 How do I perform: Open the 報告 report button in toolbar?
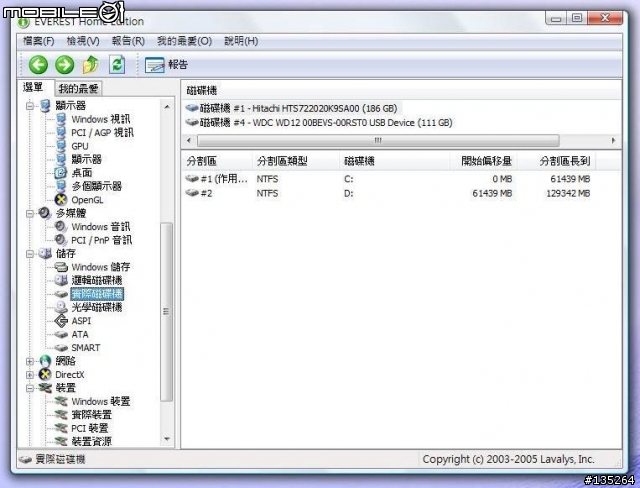click(x=167, y=64)
